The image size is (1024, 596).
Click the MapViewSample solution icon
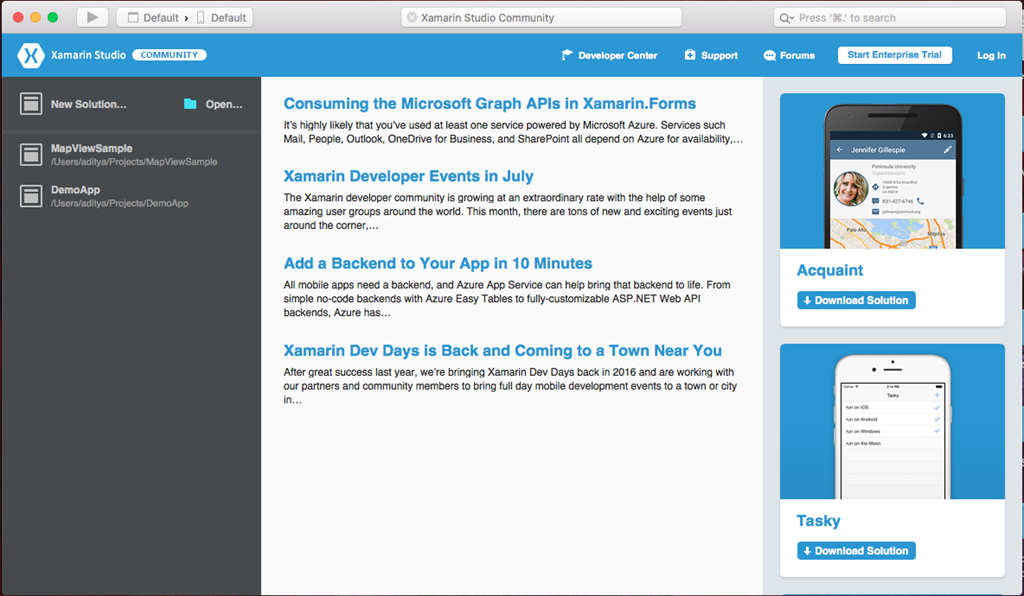point(31,154)
